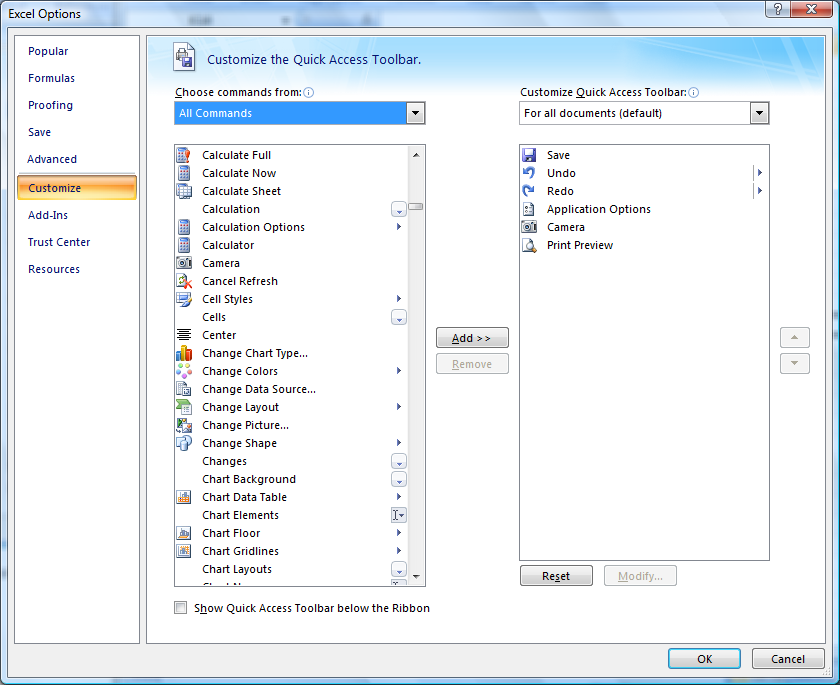Screen dimensions: 840x685
Task: Click the Chart Floor icon
Action: click(184, 533)
